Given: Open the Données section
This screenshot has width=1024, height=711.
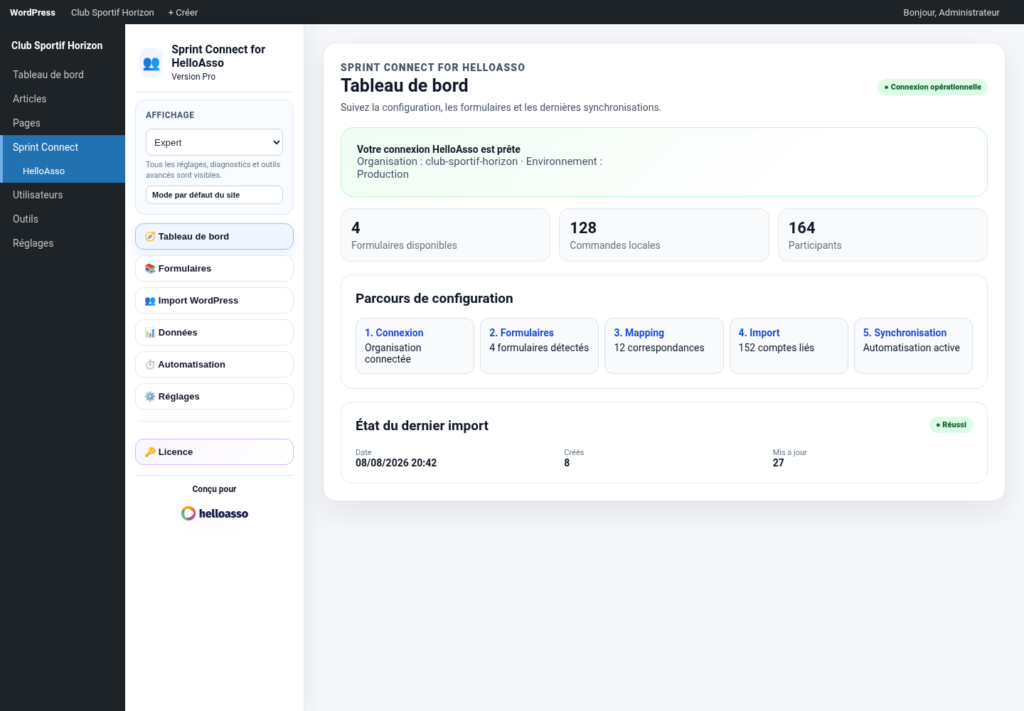Looking at the screenshot, I should (x=214, y=332).
